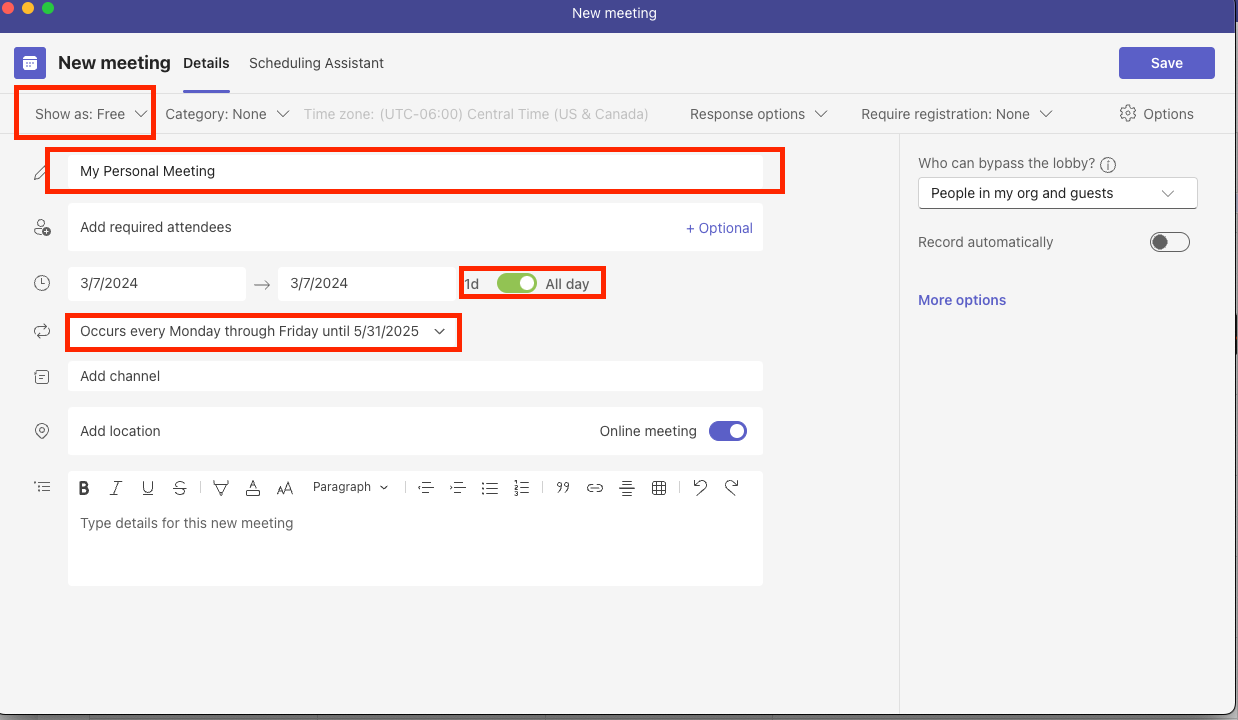The height and width of the screenshot is (720, 1238).
Task: Switch to Scheduling Assistant tab
Action: tap(316, 63)
